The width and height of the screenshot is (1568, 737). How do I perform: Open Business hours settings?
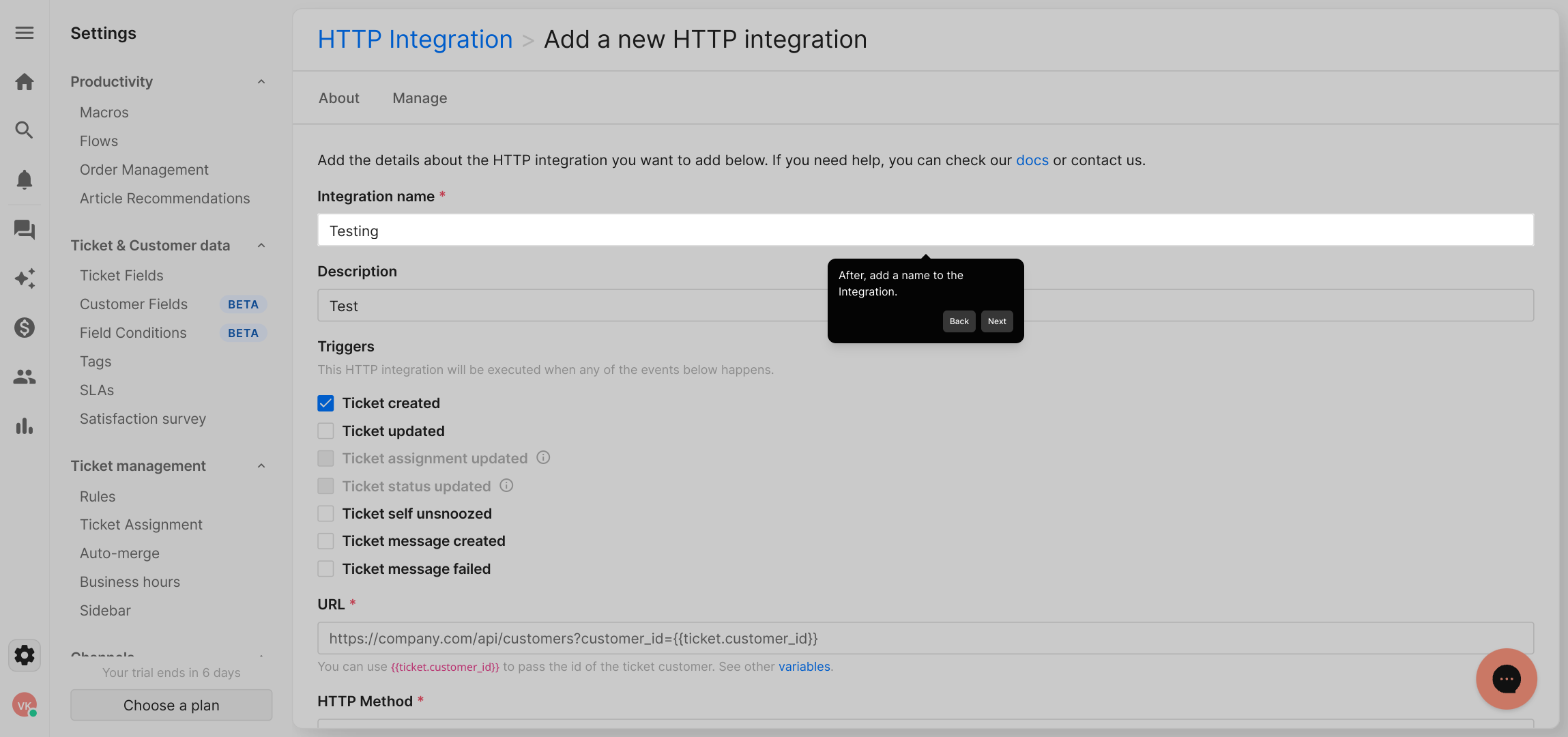tap(130, 582)
